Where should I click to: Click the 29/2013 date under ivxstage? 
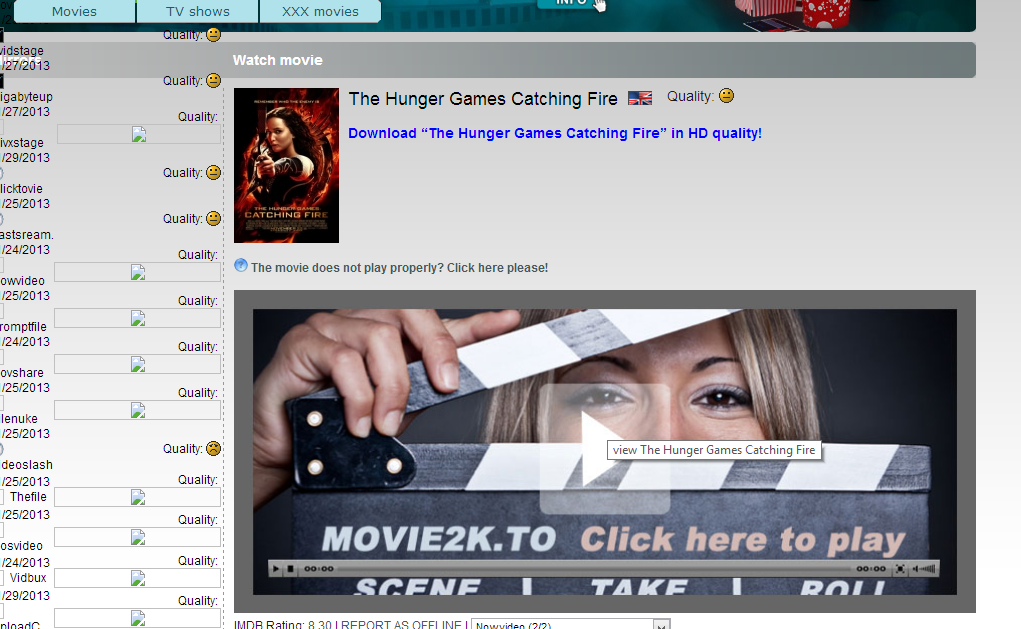click(25, 158)
